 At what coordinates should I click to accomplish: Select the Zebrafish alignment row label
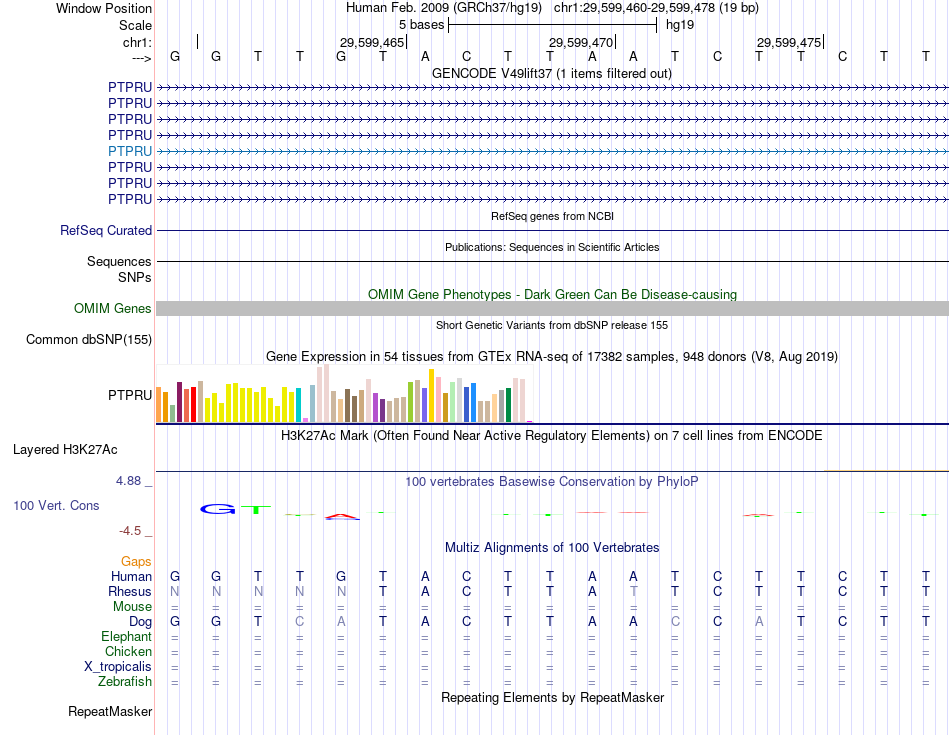pyautogui.click(x=125, y=682)
